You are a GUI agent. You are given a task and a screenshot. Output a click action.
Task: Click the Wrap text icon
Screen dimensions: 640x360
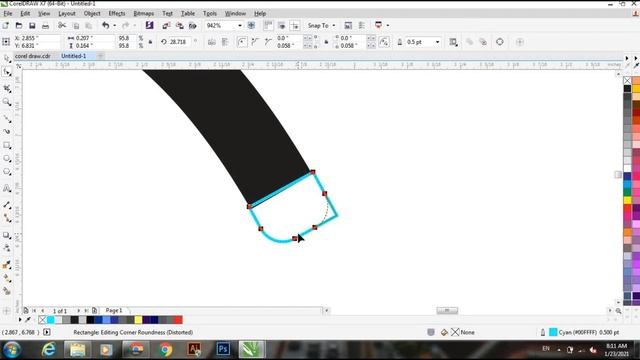pyautogui.click(x=453, y=42)
